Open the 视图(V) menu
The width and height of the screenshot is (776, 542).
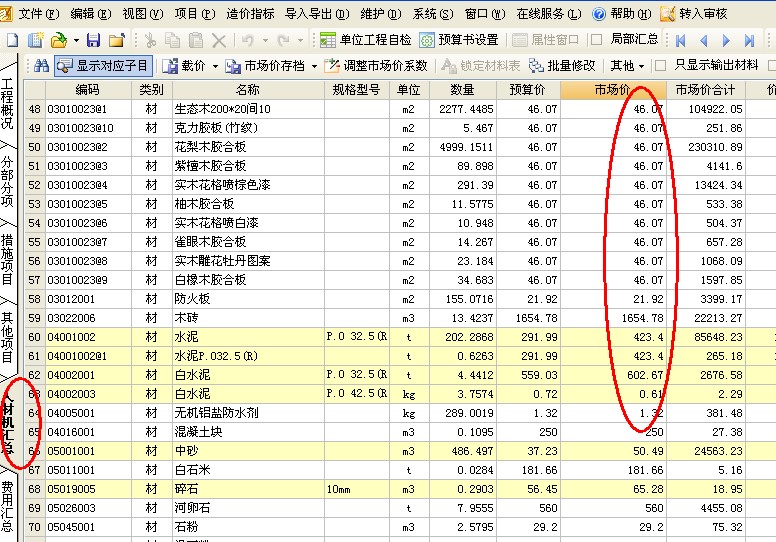[x=143, y=14]
